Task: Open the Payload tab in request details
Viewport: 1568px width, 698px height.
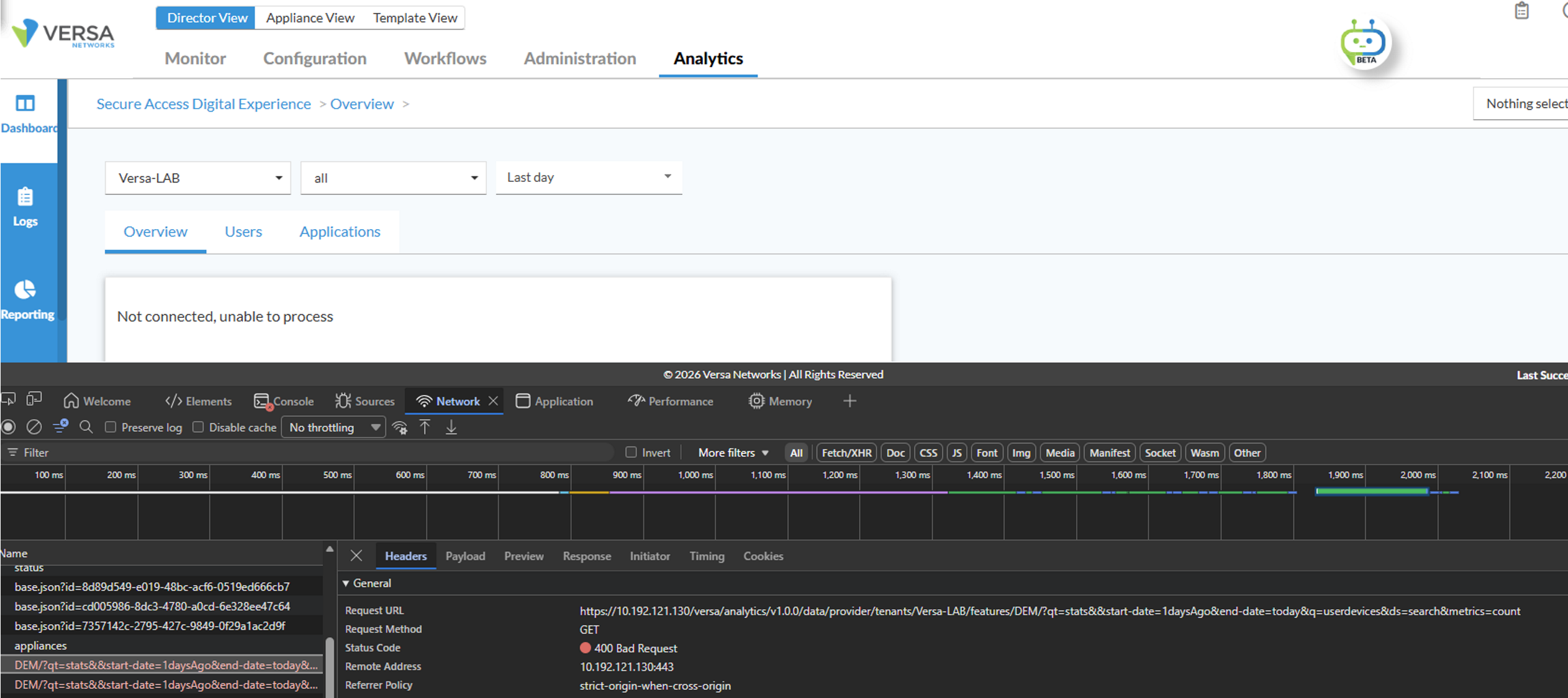Action: (465, 556)
